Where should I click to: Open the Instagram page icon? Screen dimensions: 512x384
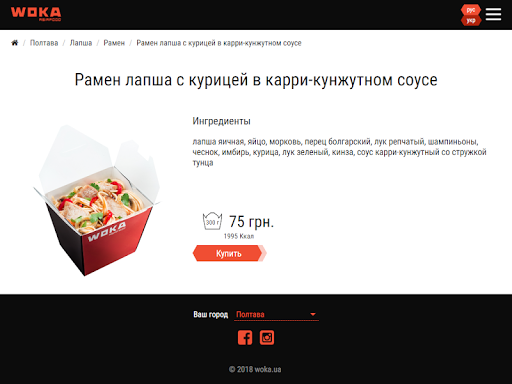(x=267, y=337)
